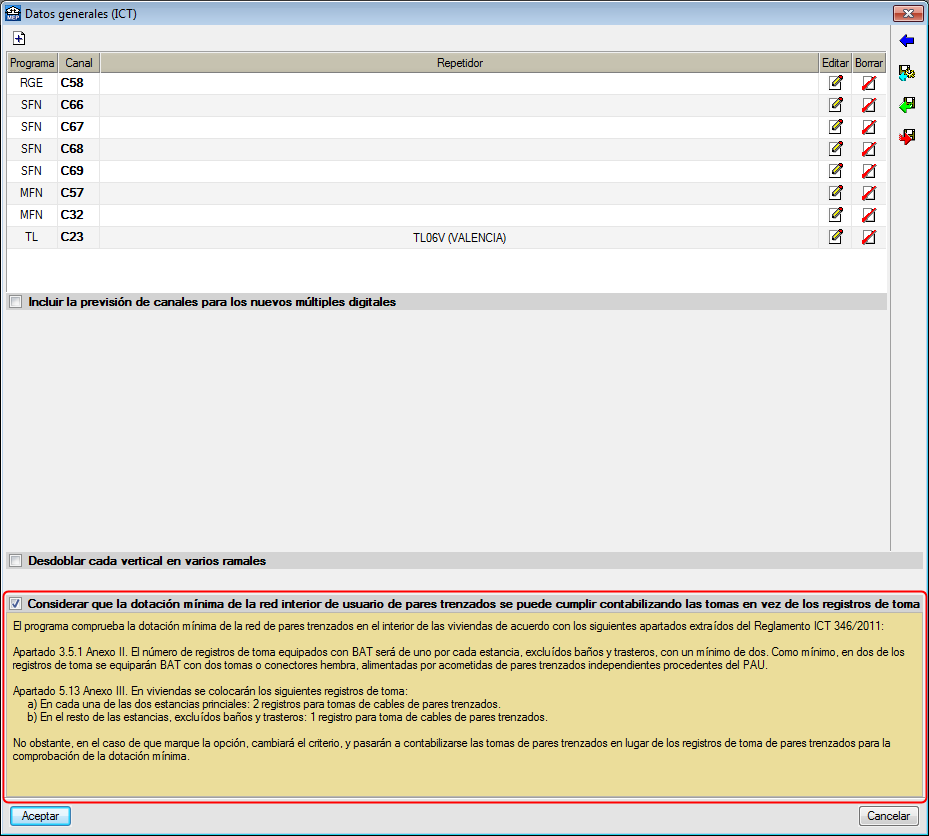Select the TL06V (VALENCIA) repeater cell
The width and height of the screenshot is (929, 836).
[460, 238]
